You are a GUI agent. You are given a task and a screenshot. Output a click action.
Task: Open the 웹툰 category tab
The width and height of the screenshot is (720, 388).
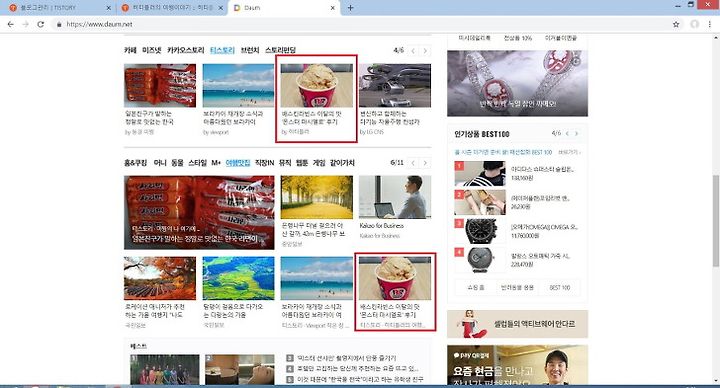302,163
